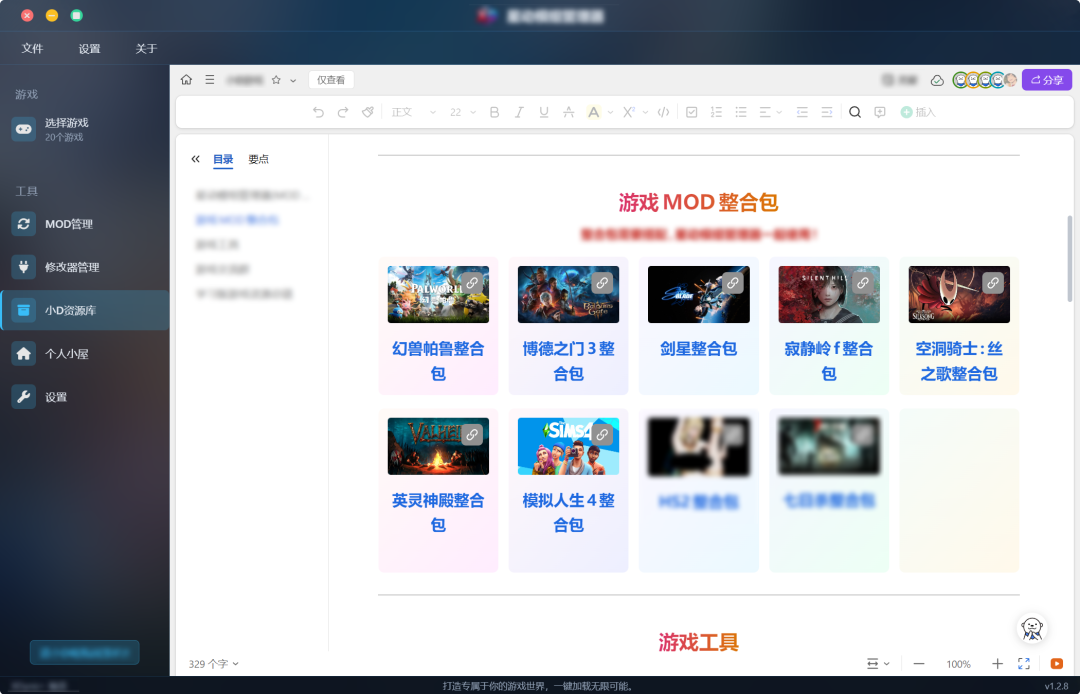Click the decrease indent icon
The width and height of the screenshot is (1080, 694).
[x=802, y=112]
